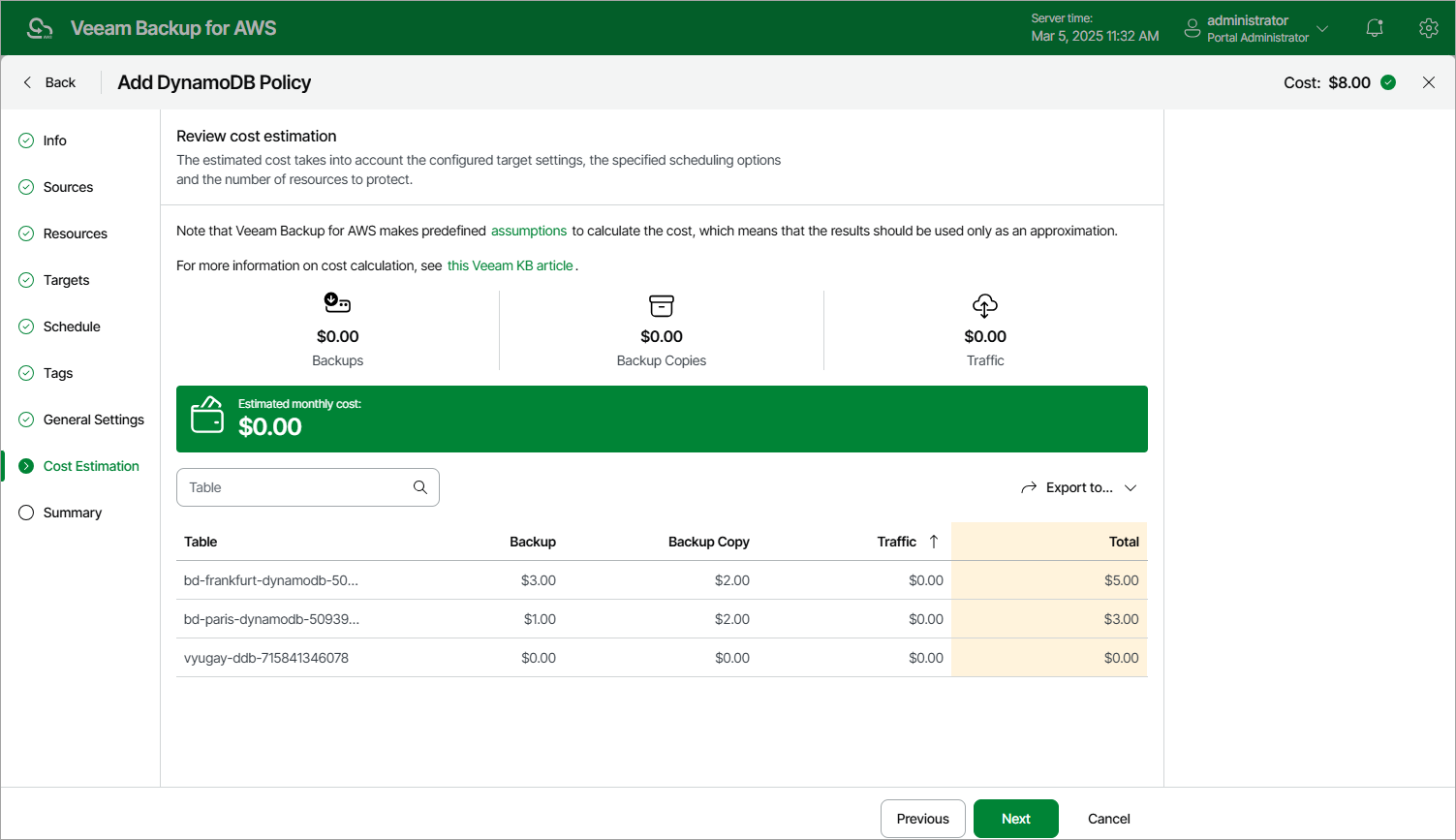Image resolution: width=1456 pixels, height=840 pixels.
Task: Go back using the Back arrow
Action: (28, 82)
